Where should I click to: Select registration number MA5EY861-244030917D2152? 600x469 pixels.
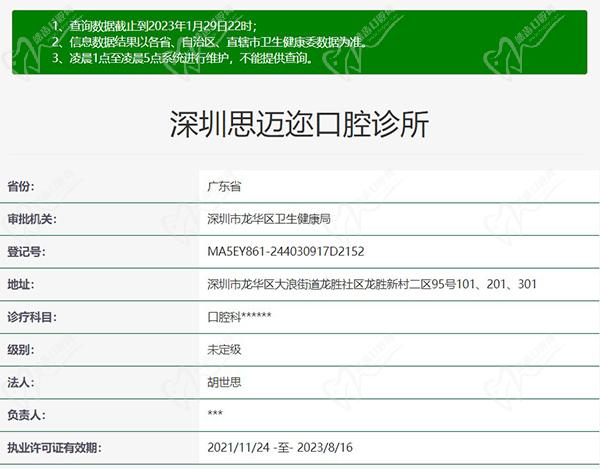[286, 252]
